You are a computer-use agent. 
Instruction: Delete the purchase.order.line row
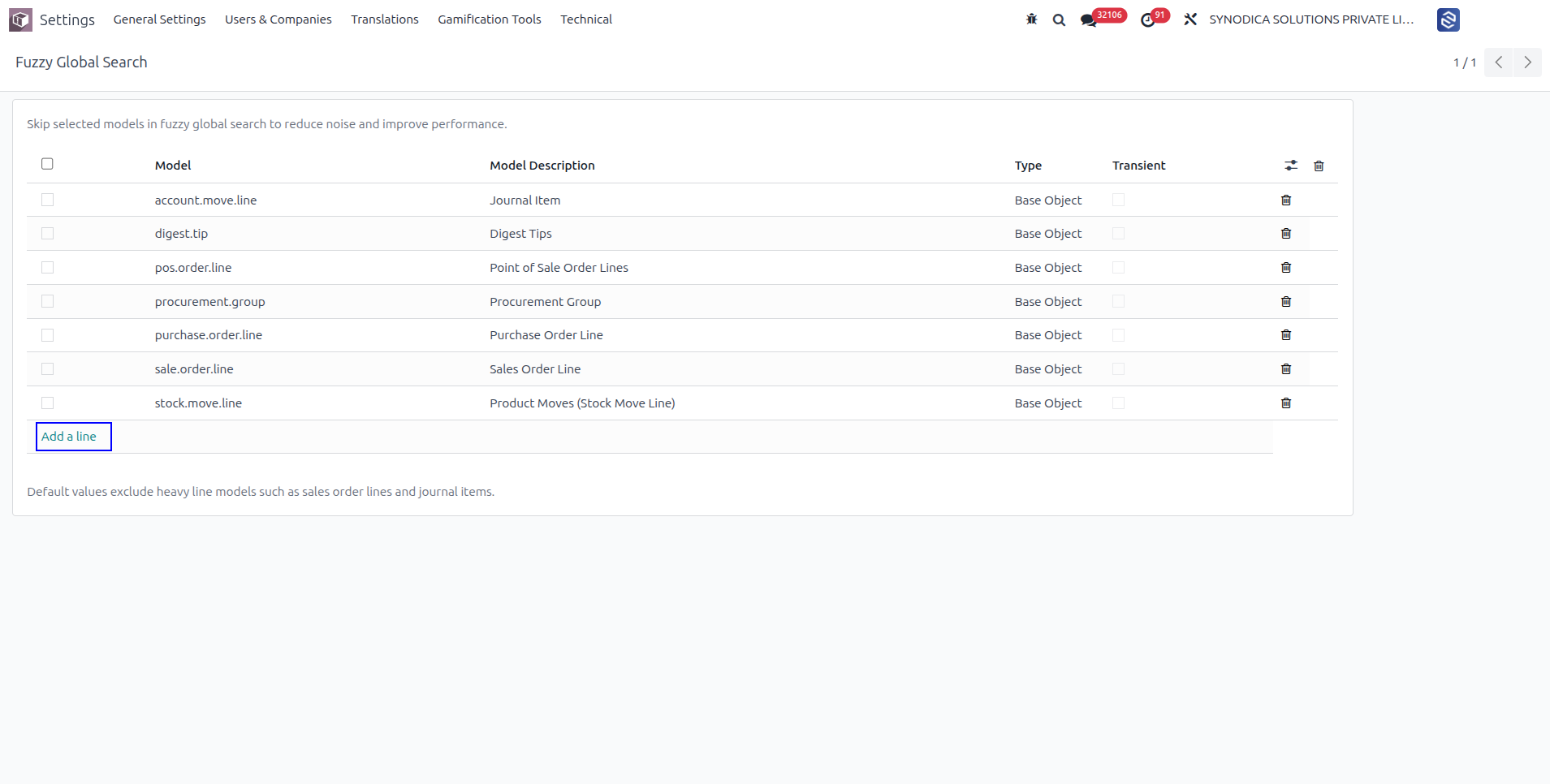tap(1286, 335)
